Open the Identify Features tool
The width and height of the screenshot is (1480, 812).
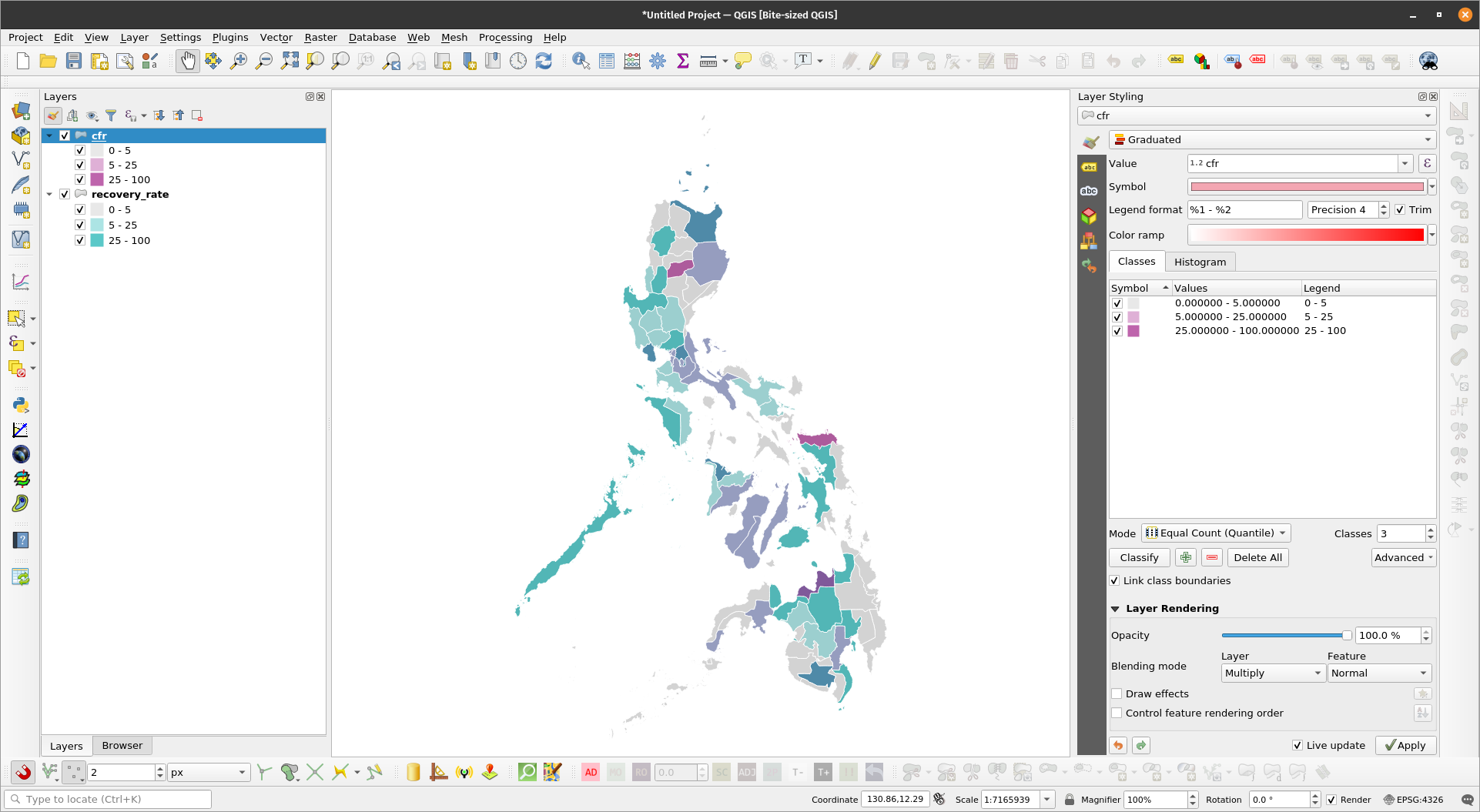pos(581,61)
